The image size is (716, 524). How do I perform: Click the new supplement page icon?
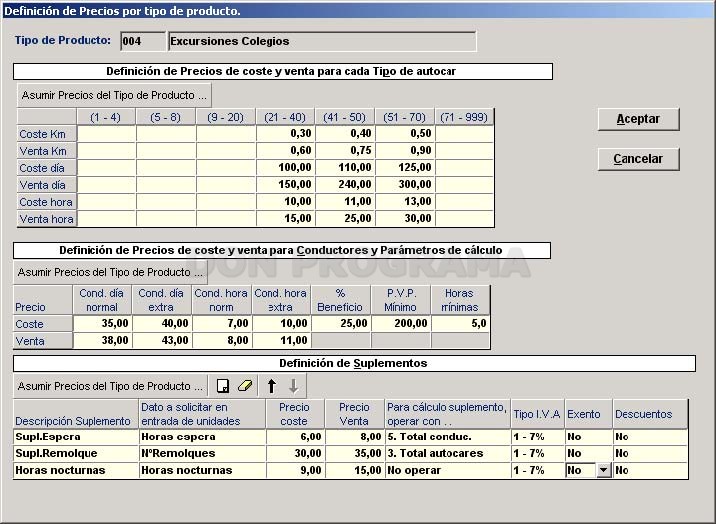[222, 386]
